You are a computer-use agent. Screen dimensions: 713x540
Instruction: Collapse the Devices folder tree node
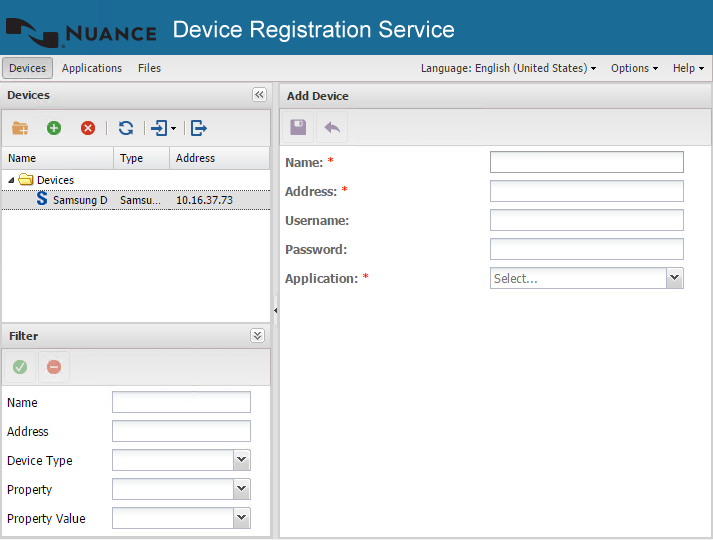coord(11,180)
